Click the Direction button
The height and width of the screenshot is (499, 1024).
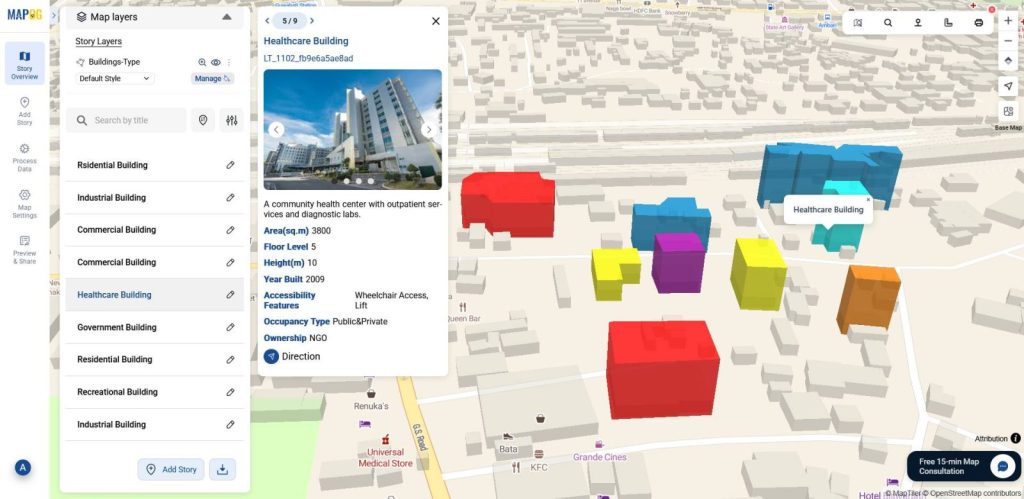point(292,356)
